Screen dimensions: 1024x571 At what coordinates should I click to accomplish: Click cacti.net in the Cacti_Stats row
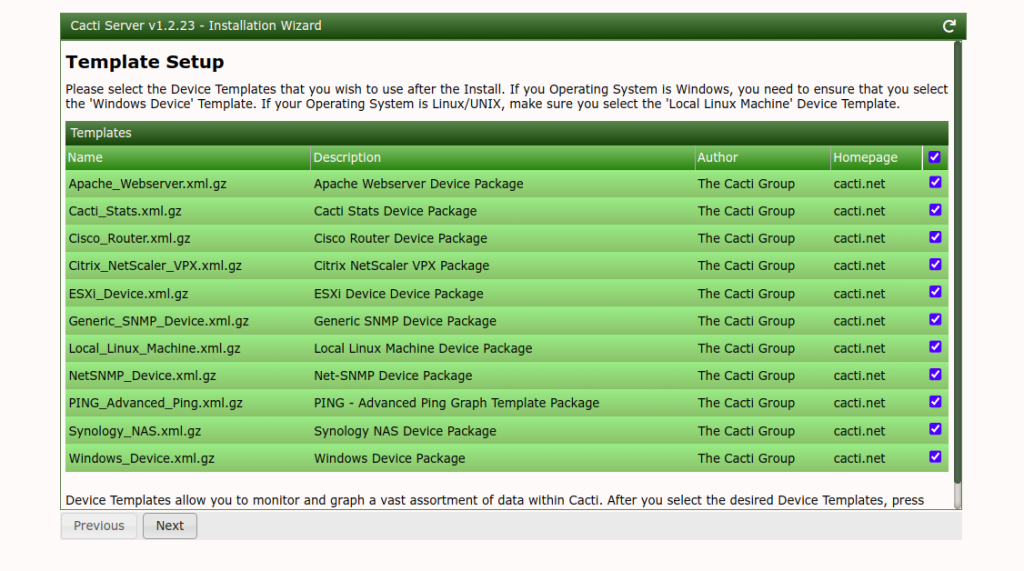859,212
